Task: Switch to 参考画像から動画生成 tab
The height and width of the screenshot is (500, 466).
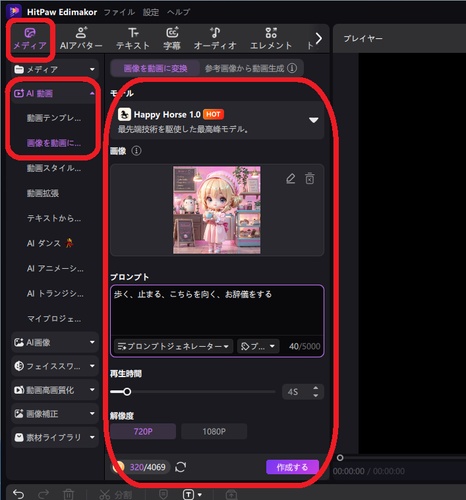Action: pos(244,68)
